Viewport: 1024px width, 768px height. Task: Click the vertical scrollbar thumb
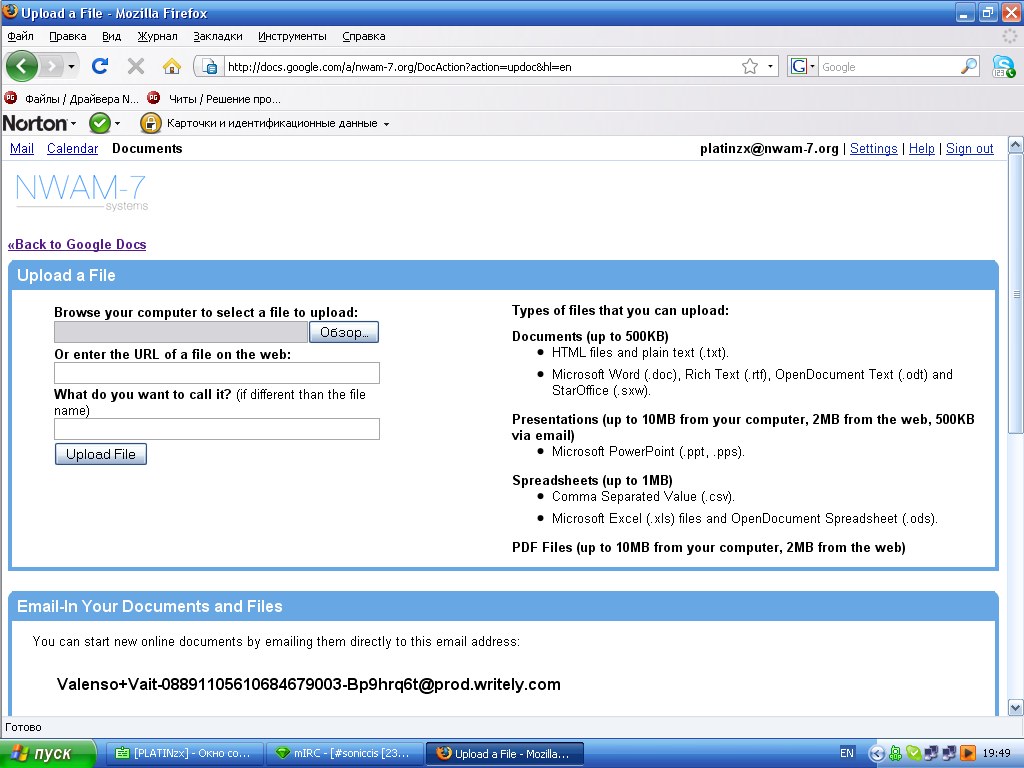click(x=1016, y=293)
